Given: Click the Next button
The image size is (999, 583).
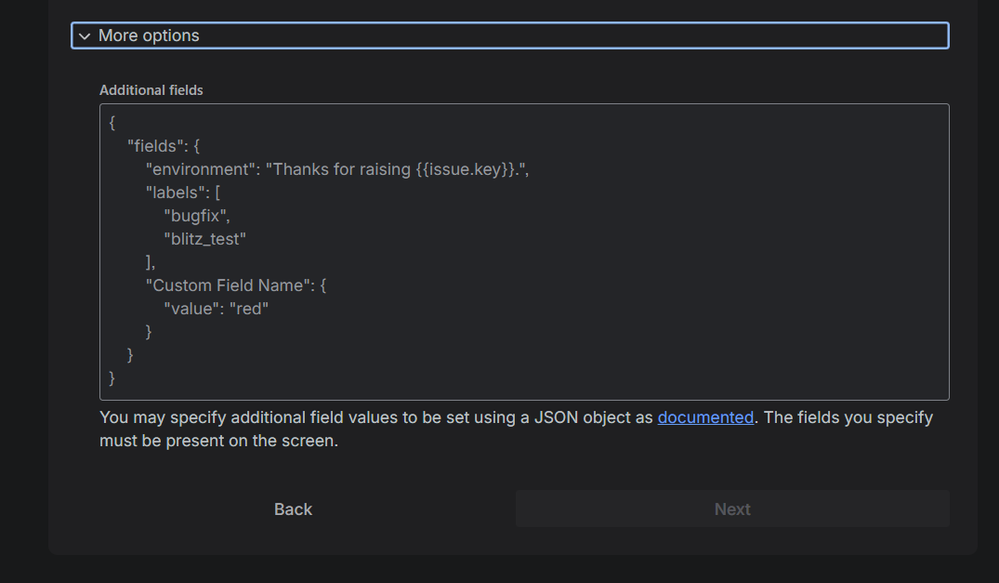Looking at the screenshot, I should 732,509.
